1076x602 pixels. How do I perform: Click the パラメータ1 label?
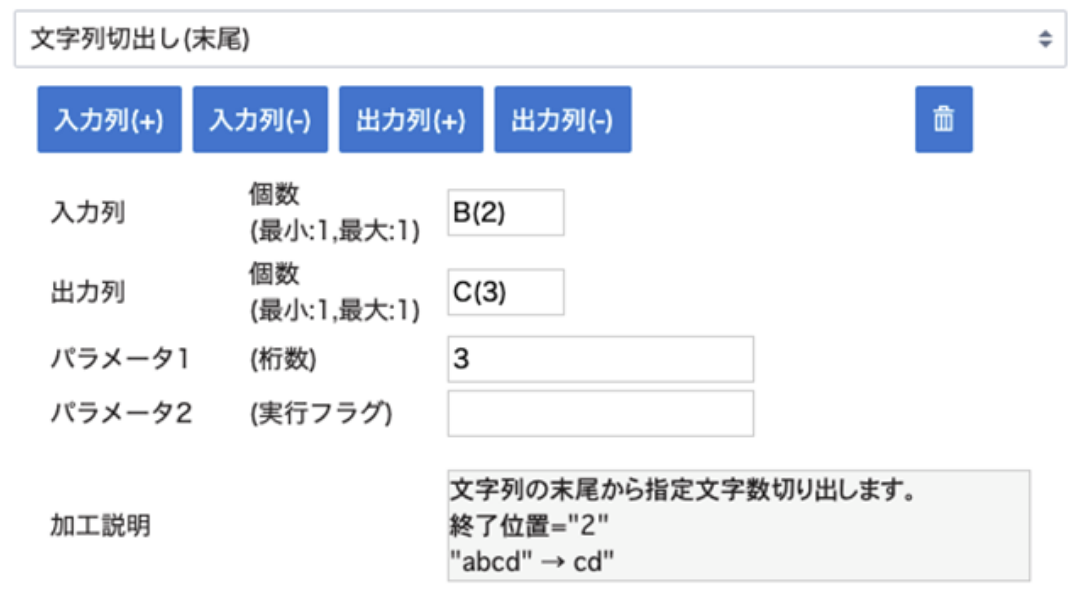pyautogui.click(x=120, y=358)
